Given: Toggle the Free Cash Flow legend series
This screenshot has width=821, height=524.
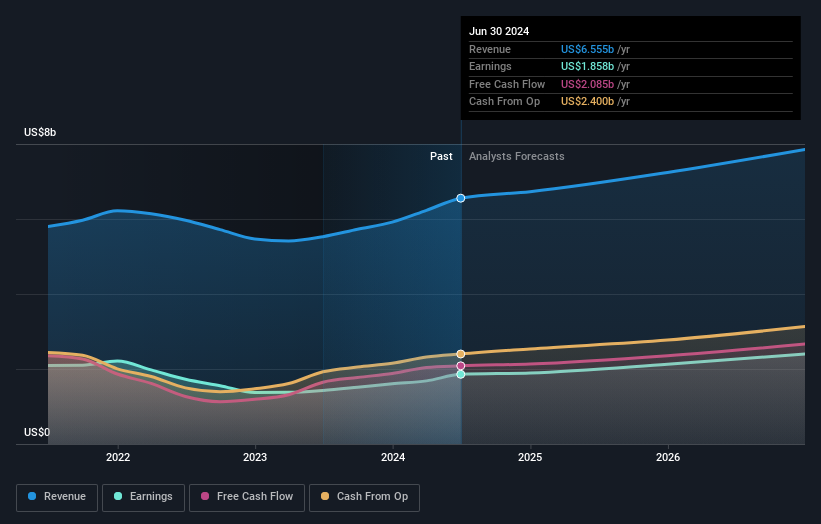Looking at the screenshot, I should 247,497.
